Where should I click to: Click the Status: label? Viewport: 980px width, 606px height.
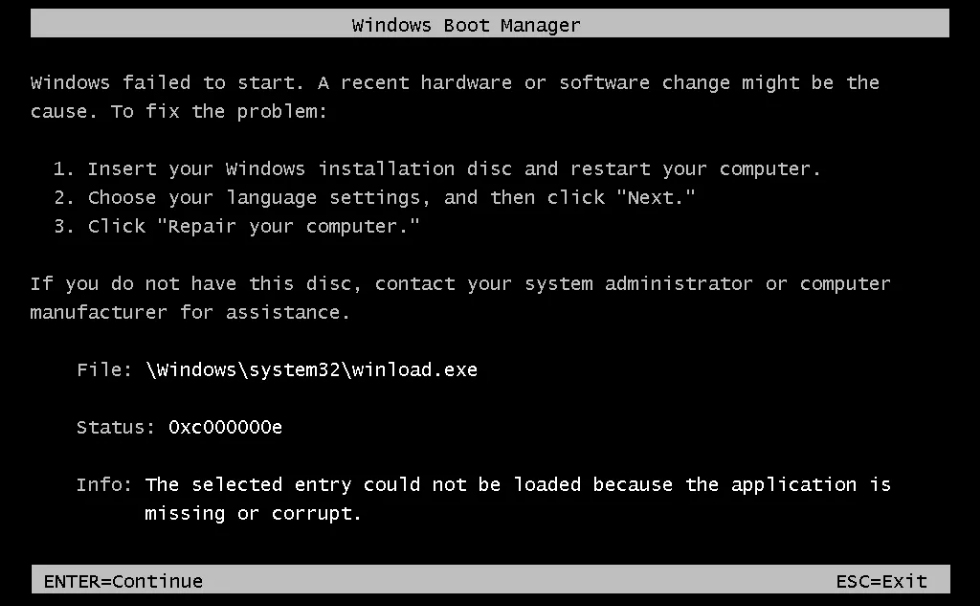click(116, 427)
